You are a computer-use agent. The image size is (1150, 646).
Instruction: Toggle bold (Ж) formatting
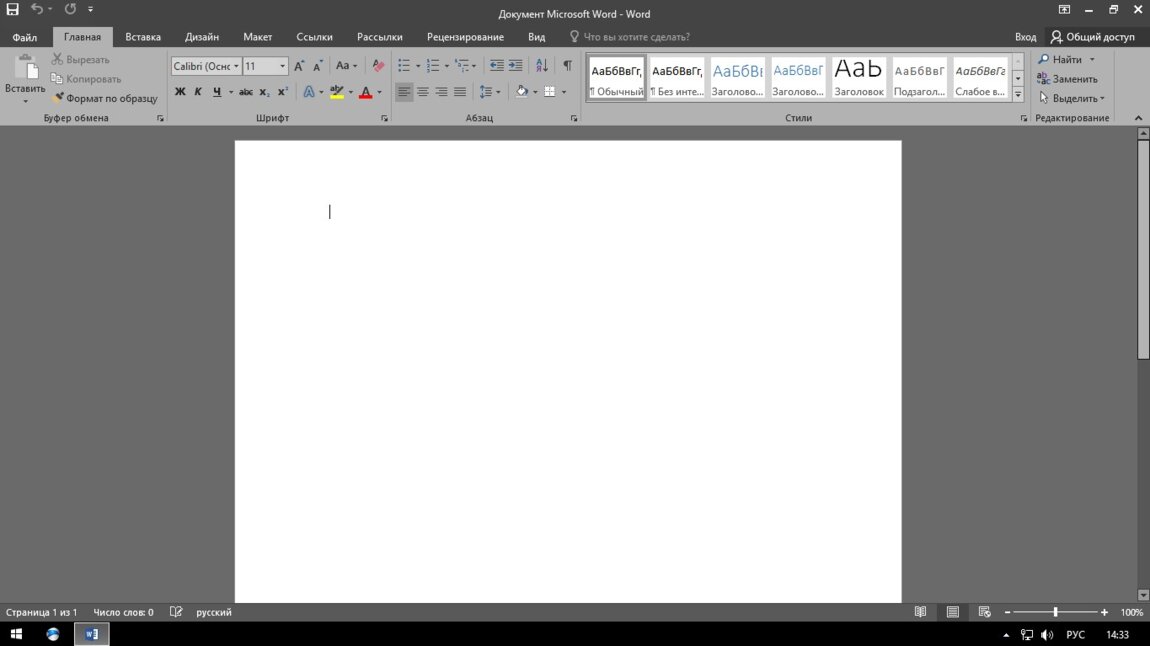click(180, 92)
